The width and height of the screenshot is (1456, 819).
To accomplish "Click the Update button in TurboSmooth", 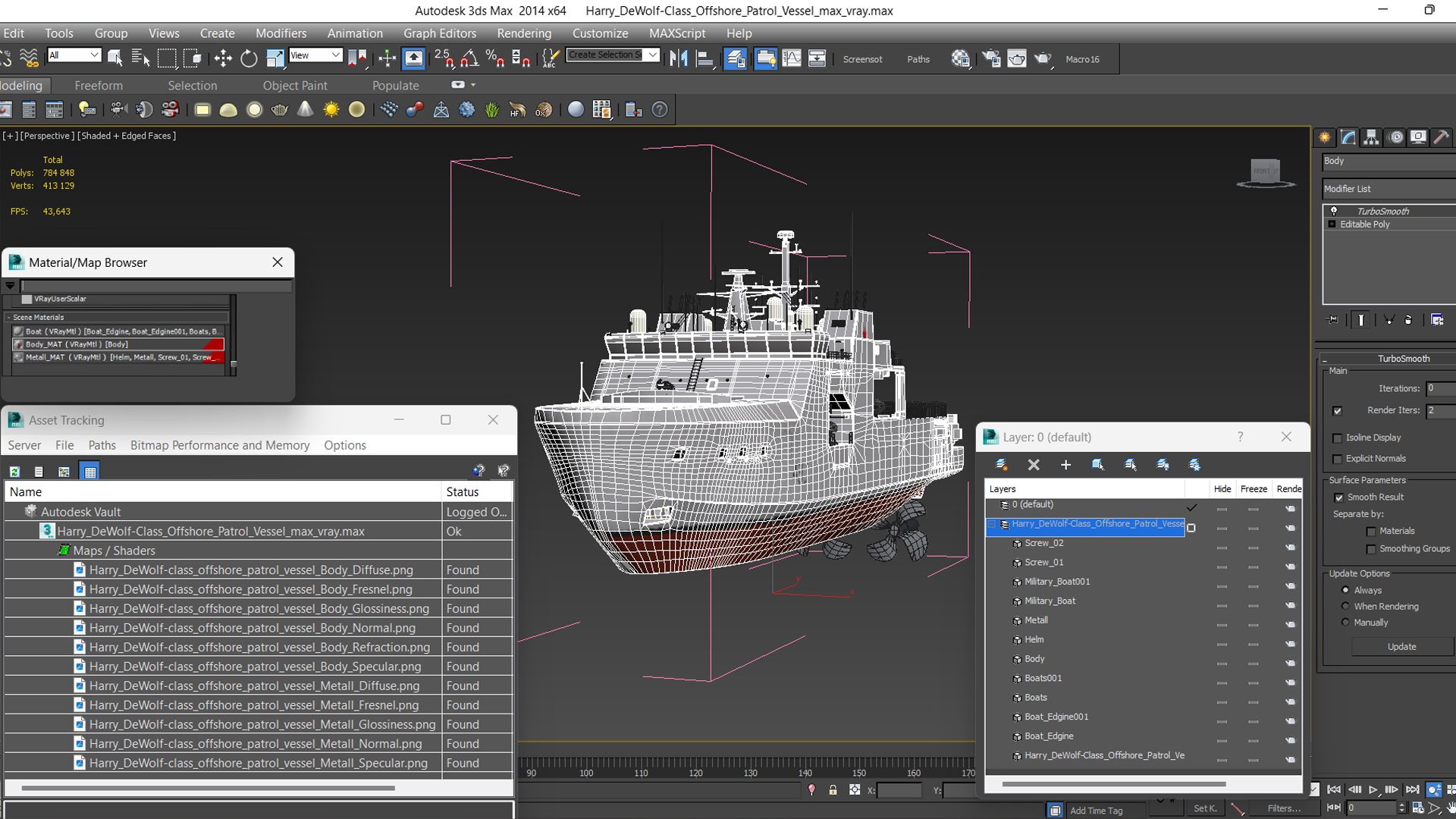I will [x=1401, y=647].
